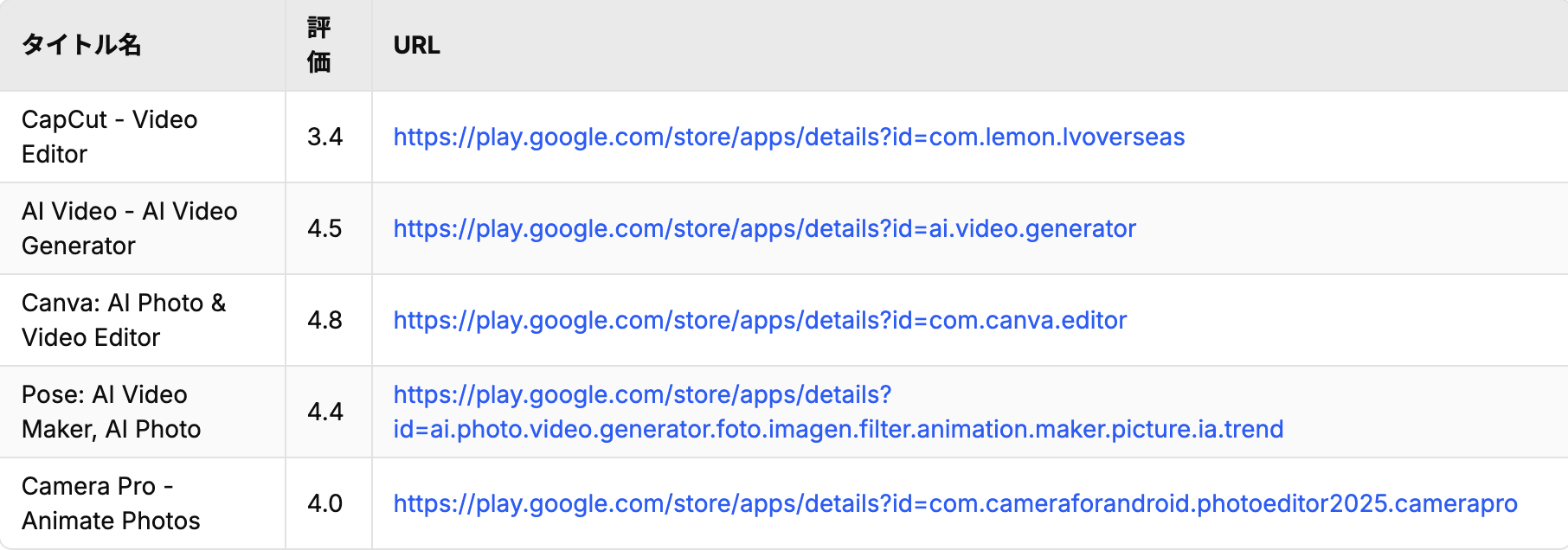Click the 4.0 rating for Camera Pro

coord(325,503)
